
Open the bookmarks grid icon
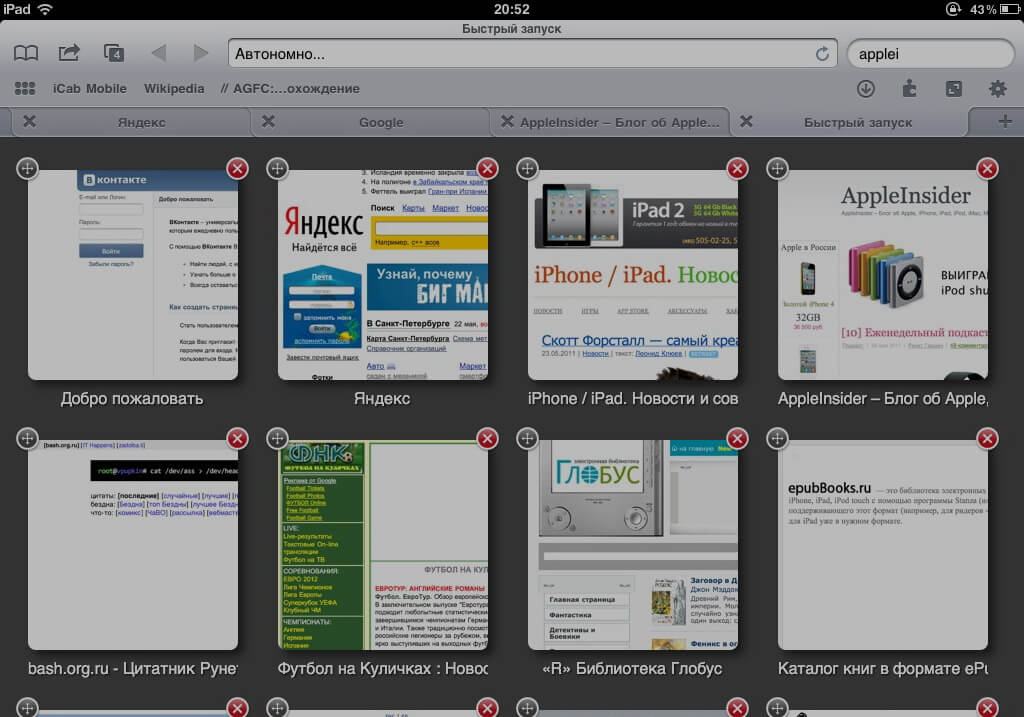click(x=25, y=88)
